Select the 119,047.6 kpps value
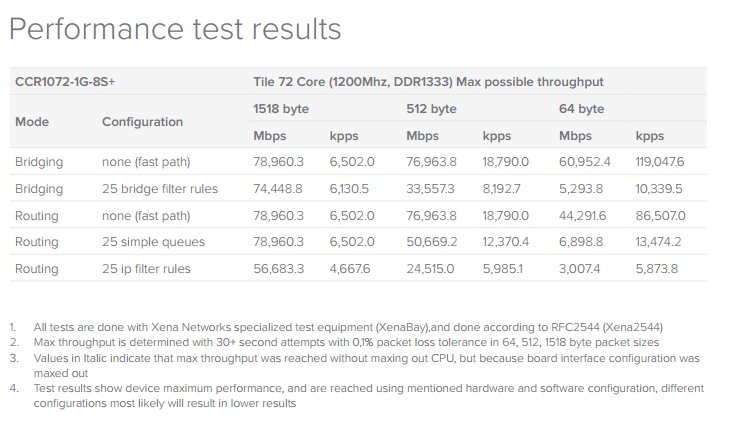 pos(660,162)
